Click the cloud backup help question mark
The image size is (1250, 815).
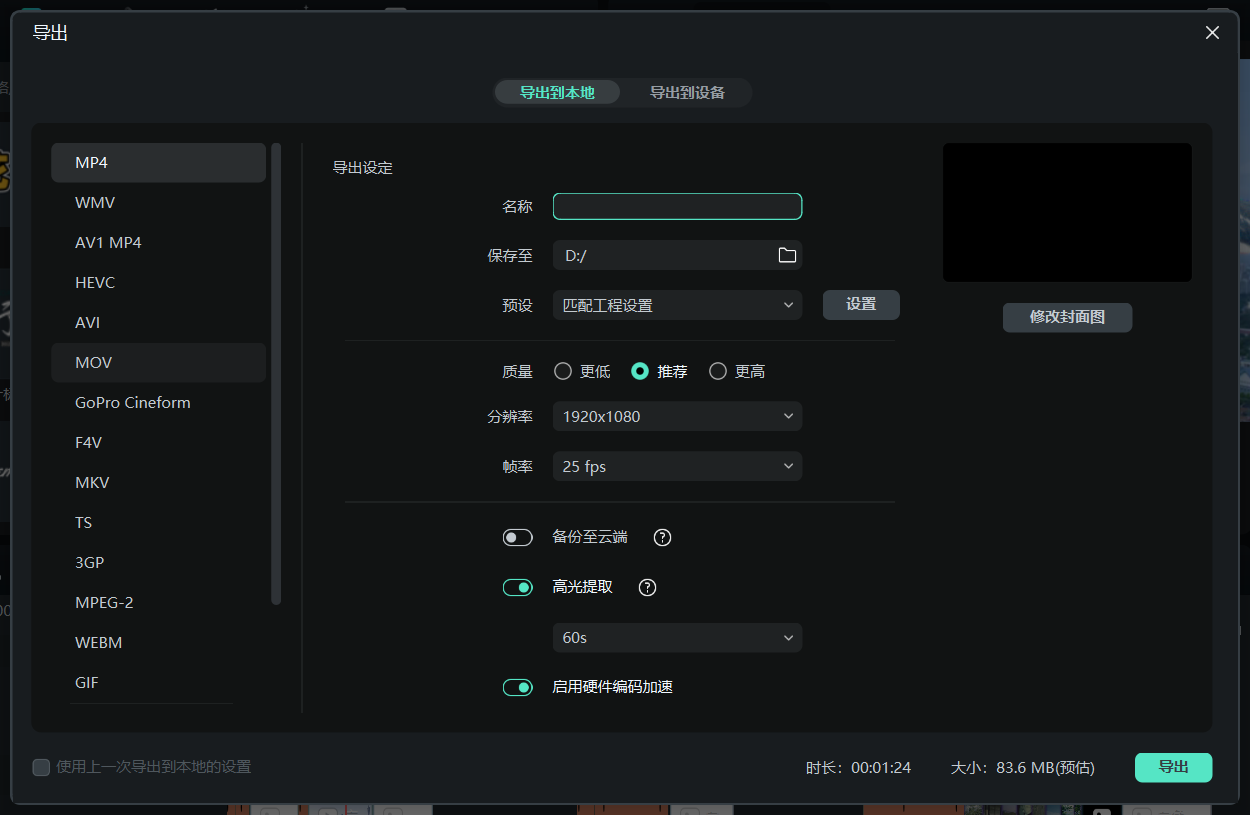[x=661, y=537]
